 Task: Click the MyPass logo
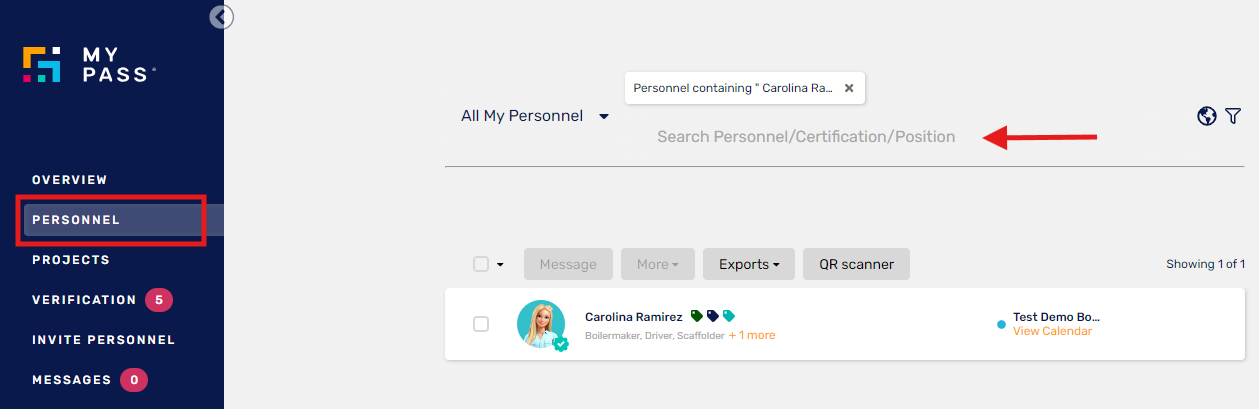89,64
